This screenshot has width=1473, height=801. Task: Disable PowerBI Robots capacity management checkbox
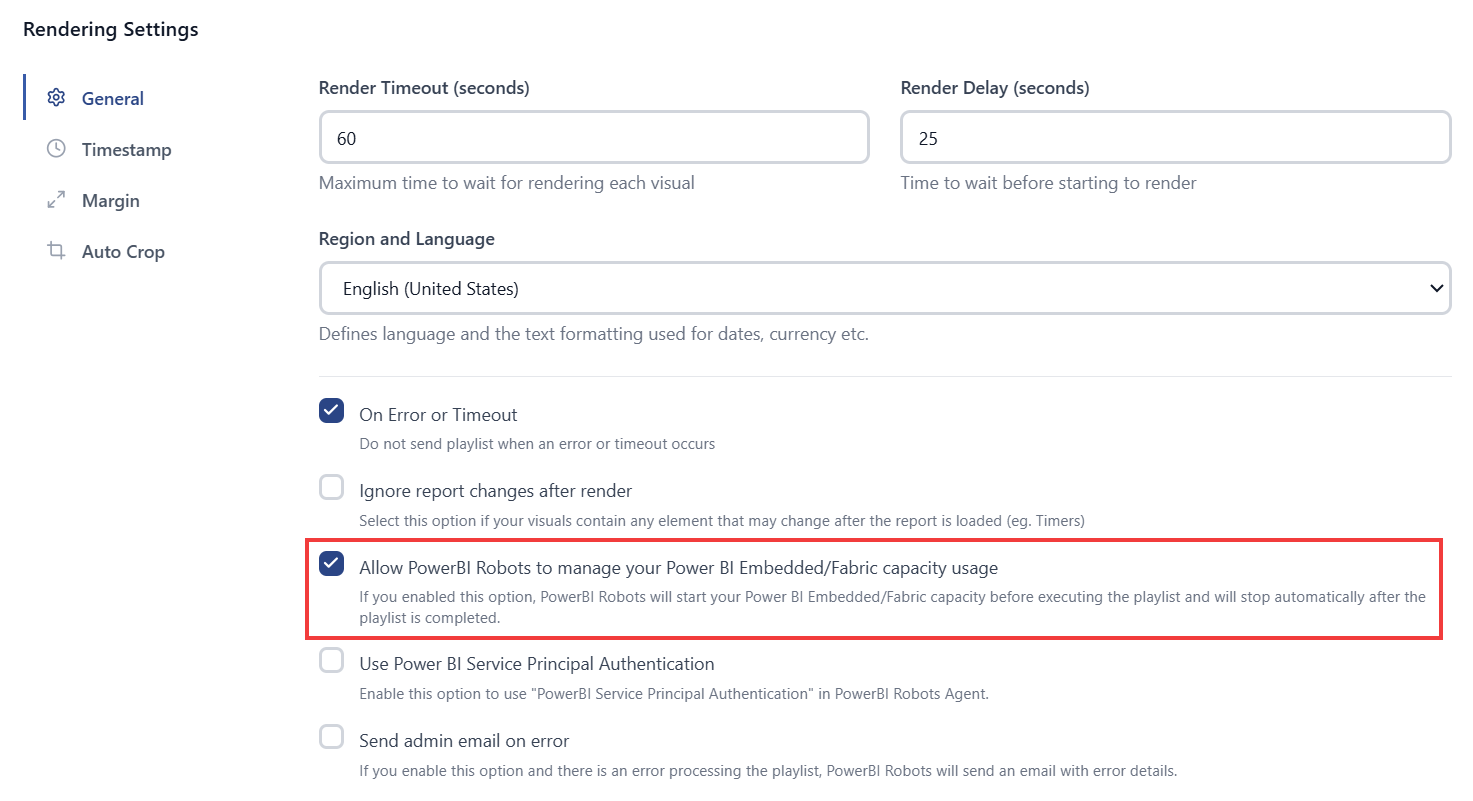tap(332, 564)
